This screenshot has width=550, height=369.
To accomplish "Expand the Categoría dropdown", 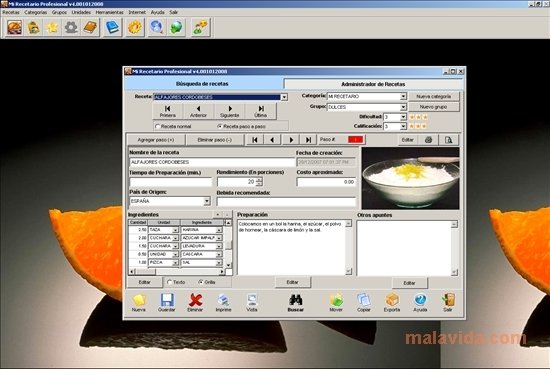I will pyautogui.click(x=403, y=96).
